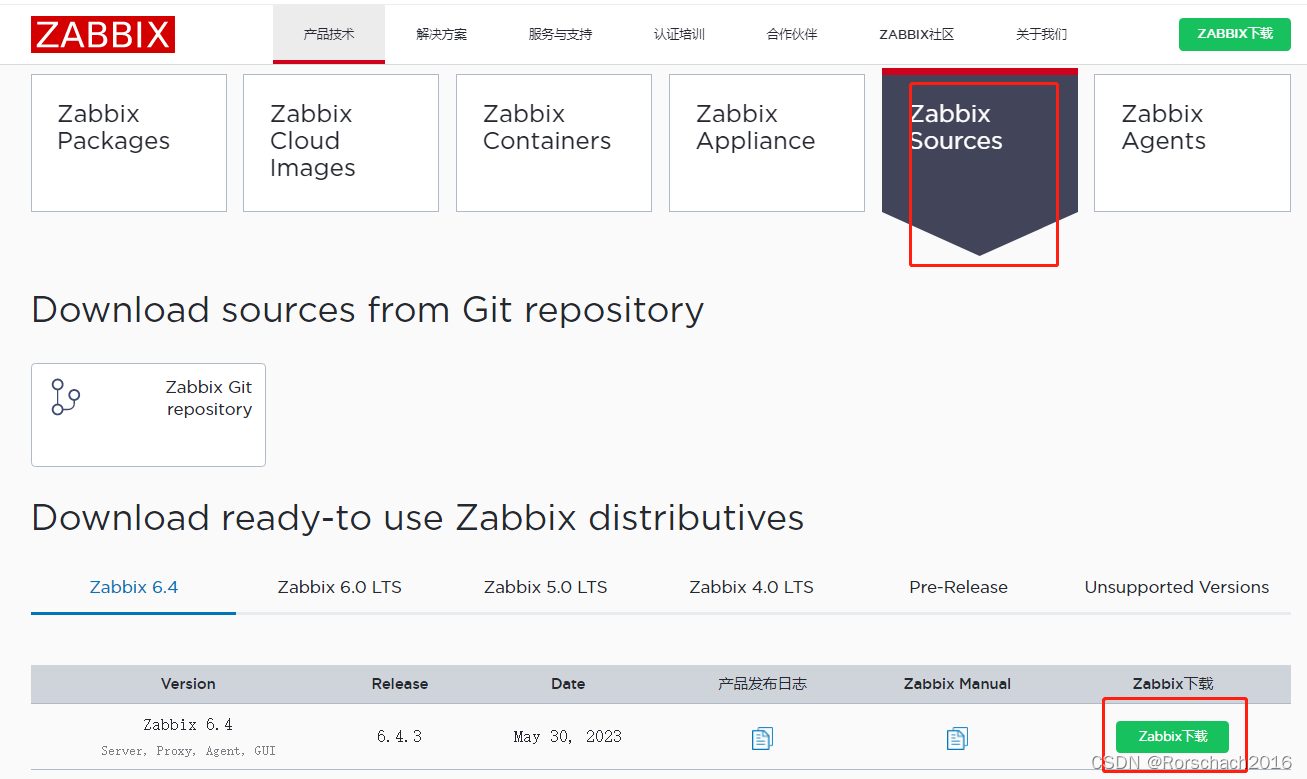
Task: Click the date May 30, 2023
Action: (568, 736)
